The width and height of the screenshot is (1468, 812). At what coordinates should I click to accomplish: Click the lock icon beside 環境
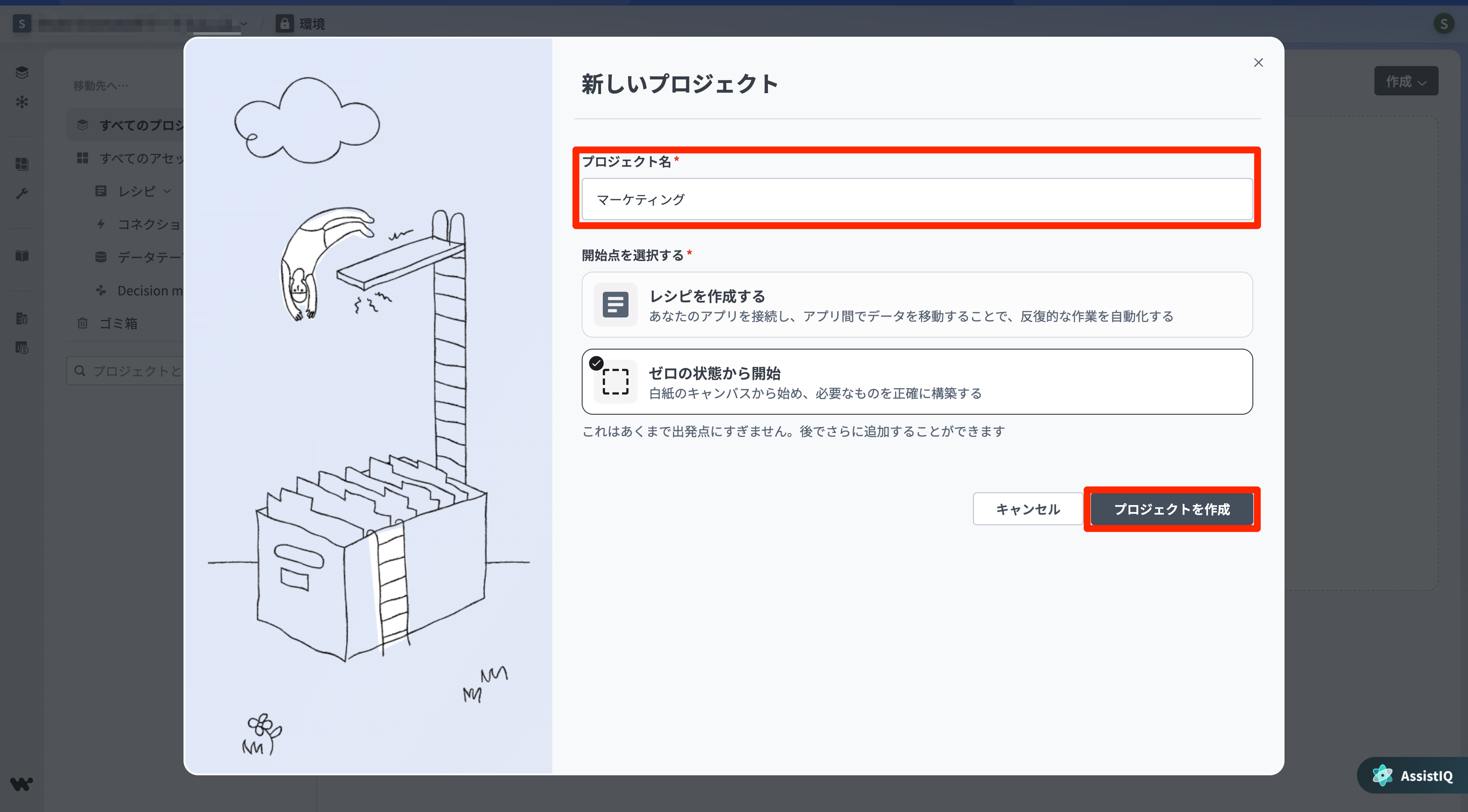[284, 23]
